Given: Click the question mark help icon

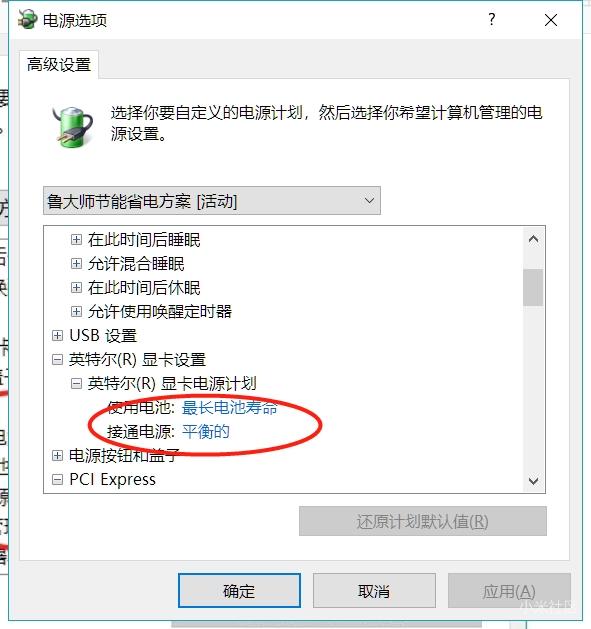Looking at the screenshot, I should pyautogui.click(x=491, y=19).
